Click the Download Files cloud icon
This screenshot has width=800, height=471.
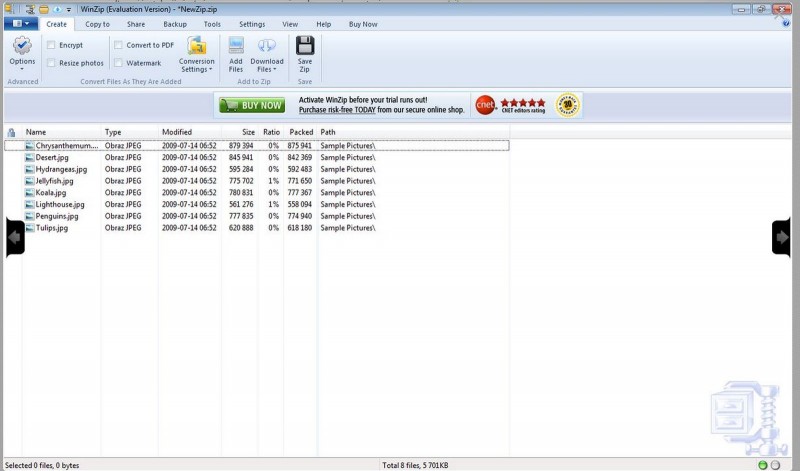click(x=267, y=45)
